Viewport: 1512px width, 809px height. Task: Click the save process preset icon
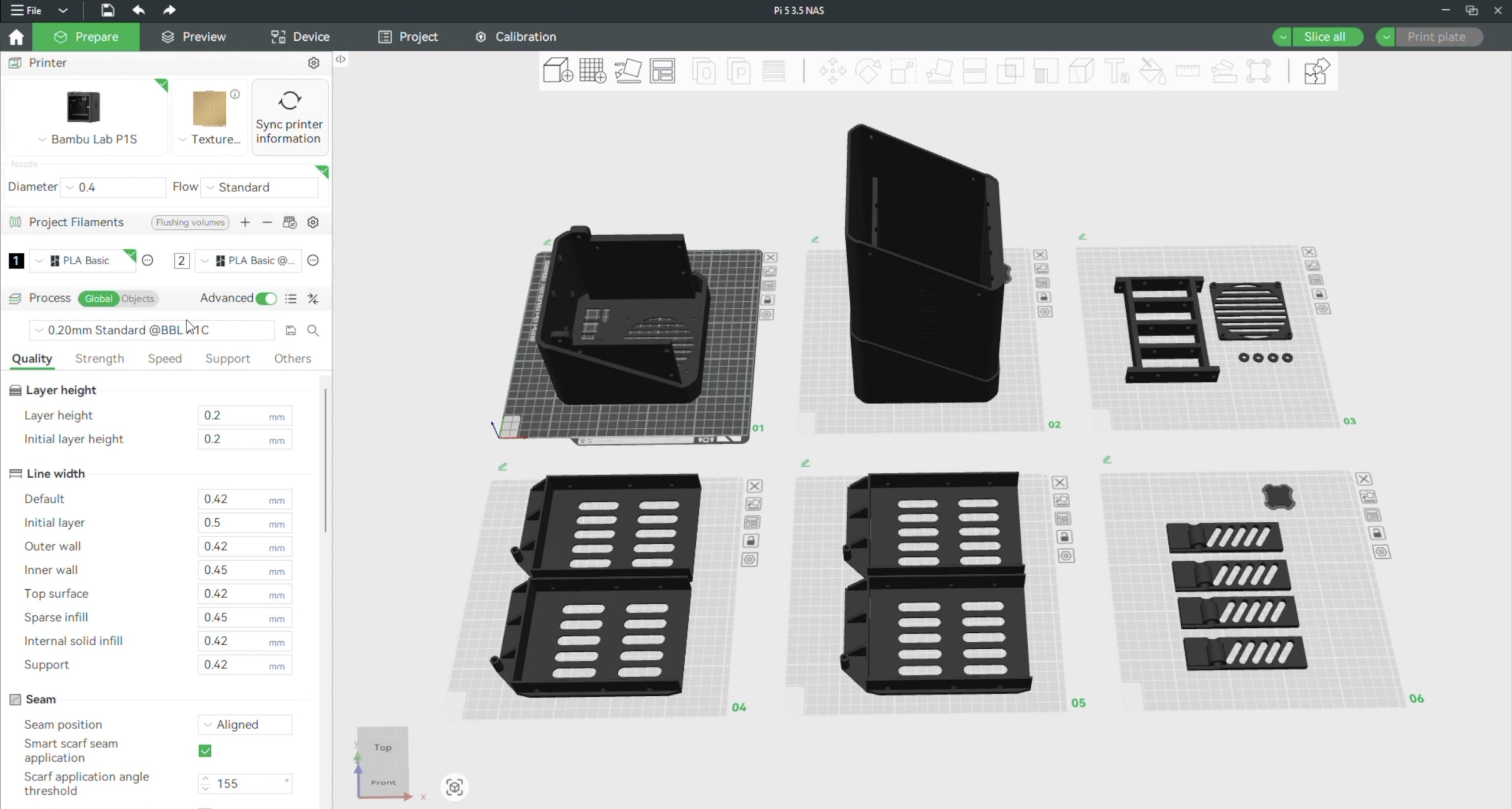(290, 330)
